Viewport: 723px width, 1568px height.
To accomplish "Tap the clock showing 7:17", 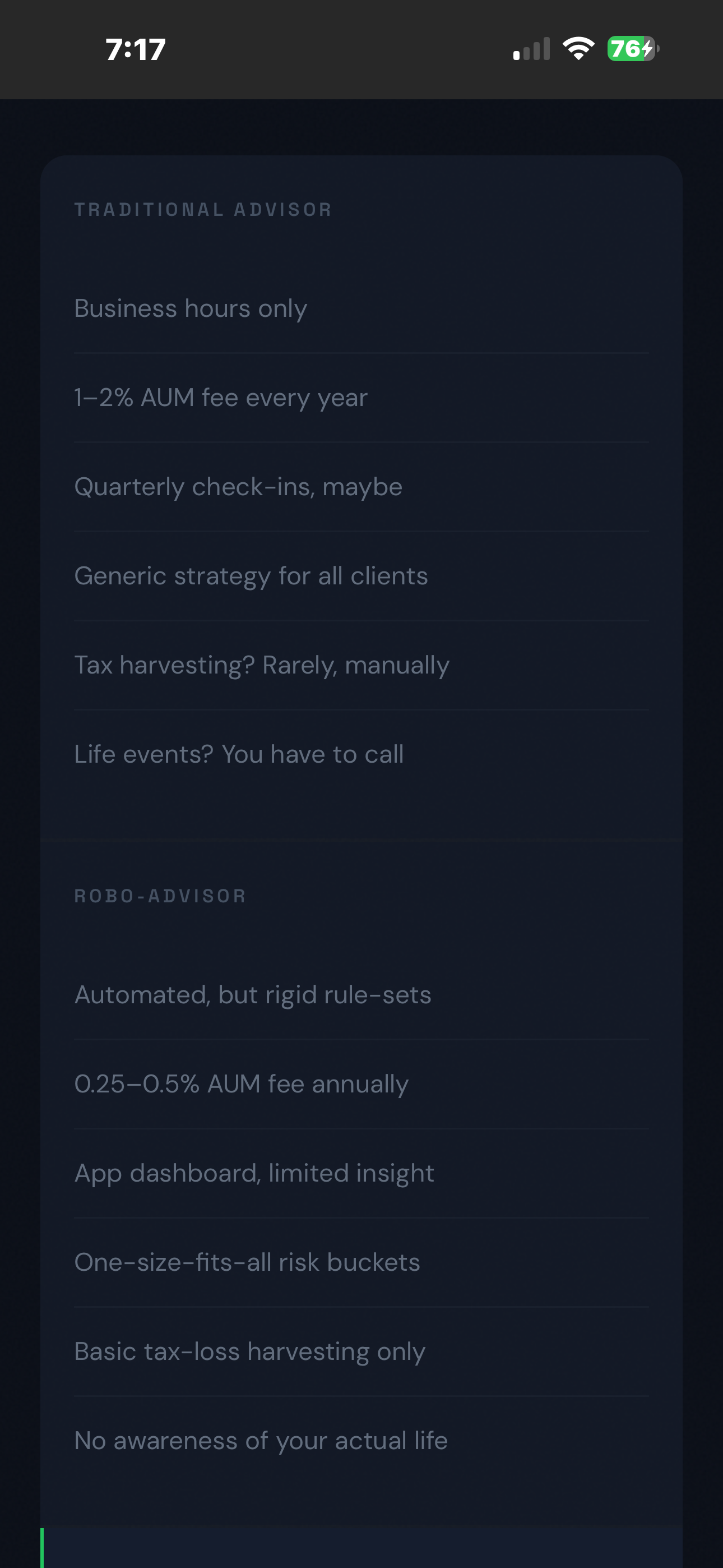I will coord(134,50).
